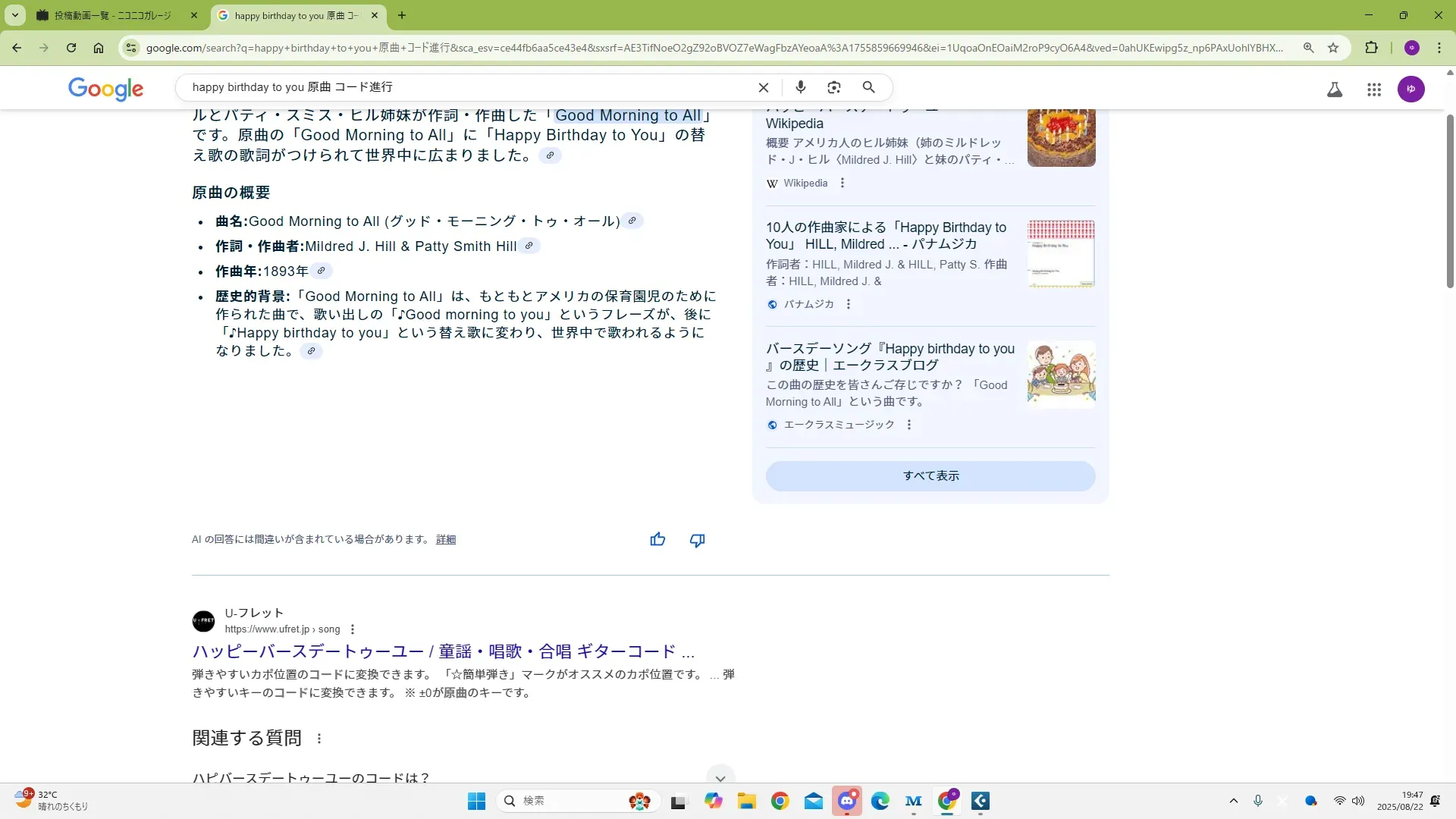Open a new browser tab
Image resolution: width=1456 pixels, height=819 pixels.
pyautogui.click(x=402, y=15)
